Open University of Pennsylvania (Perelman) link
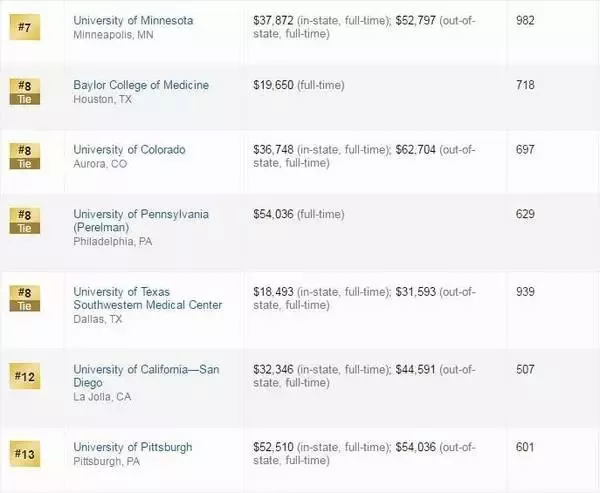This screenshot has width=600, height=493. (x=141, y=221)
